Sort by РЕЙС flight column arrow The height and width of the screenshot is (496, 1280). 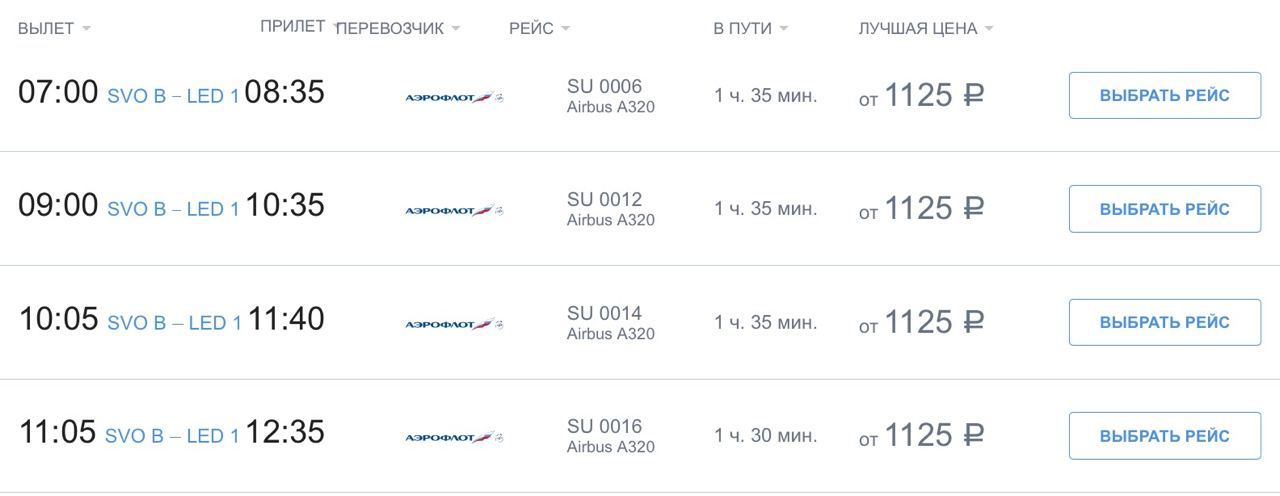565,28
